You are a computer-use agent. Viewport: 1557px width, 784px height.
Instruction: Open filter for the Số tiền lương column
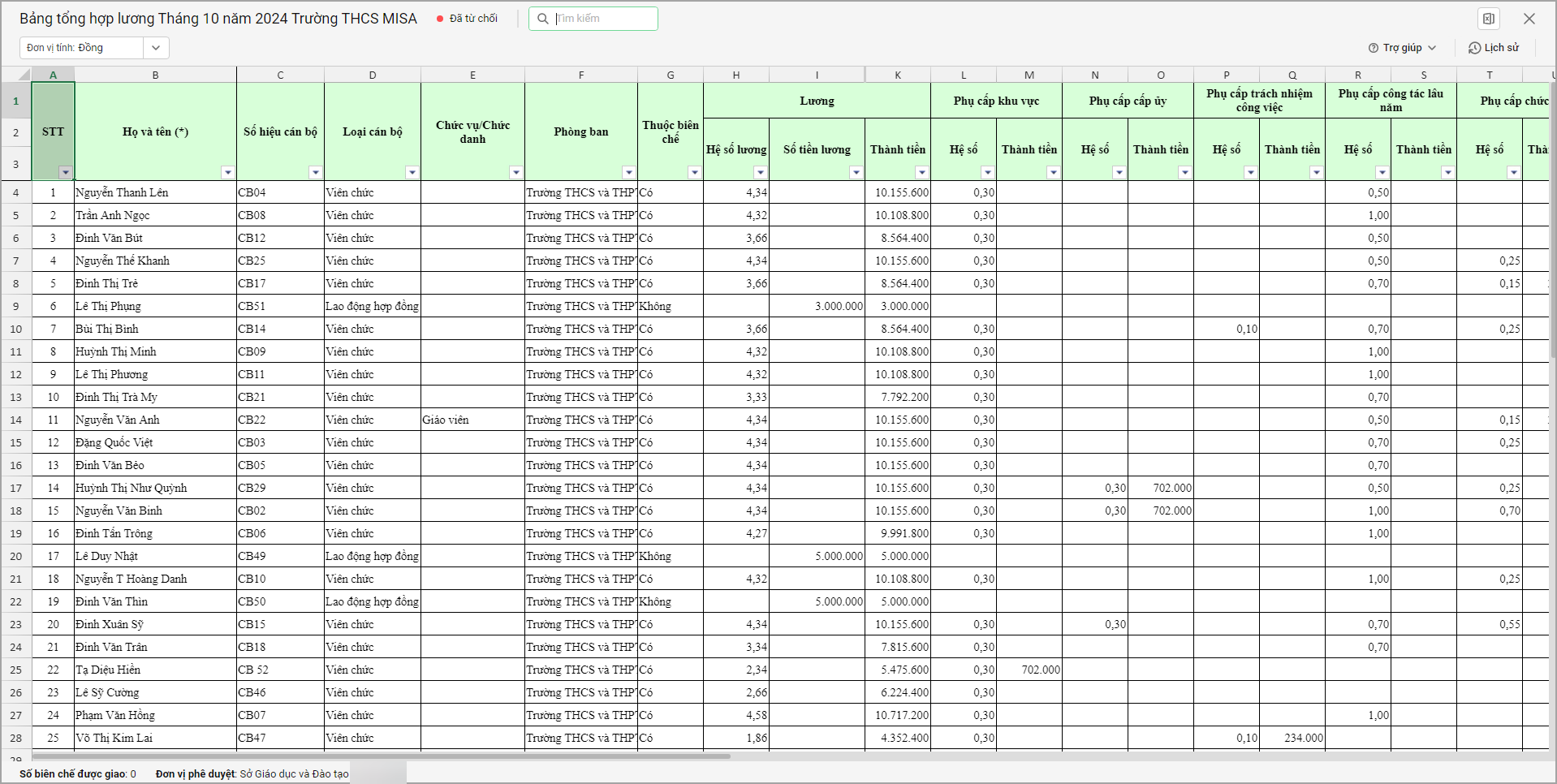(x=856, y=172)
